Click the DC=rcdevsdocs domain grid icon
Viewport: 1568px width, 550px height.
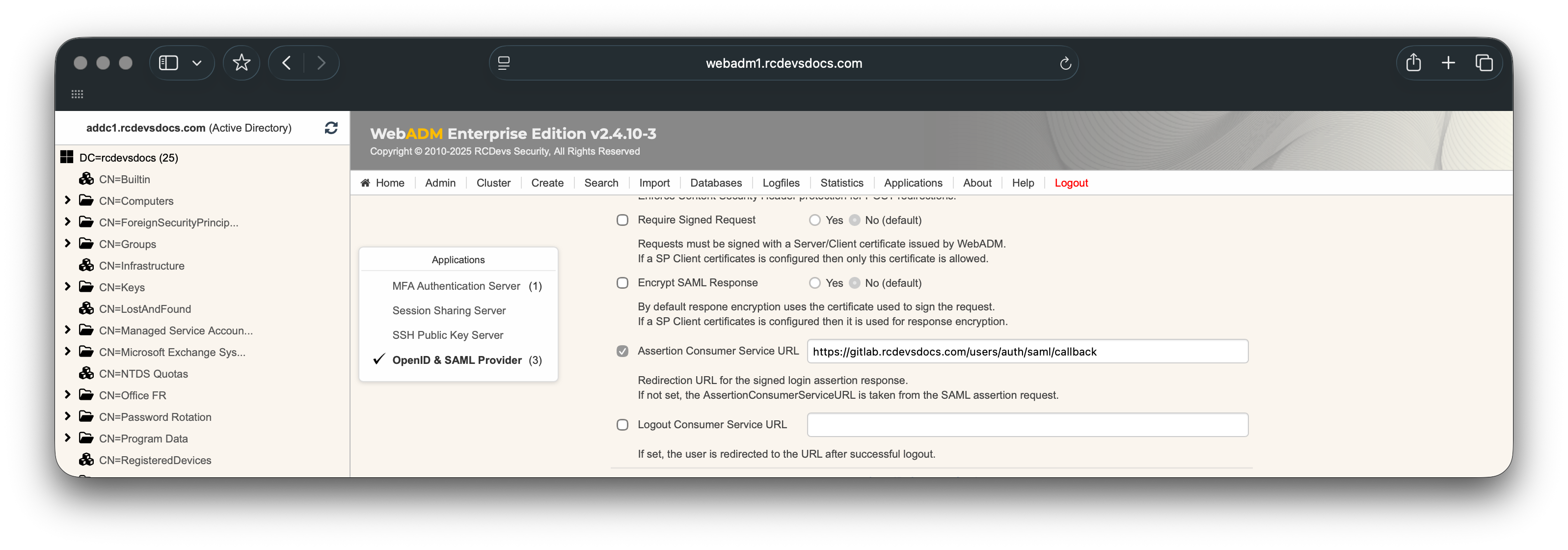pos(66,157)
